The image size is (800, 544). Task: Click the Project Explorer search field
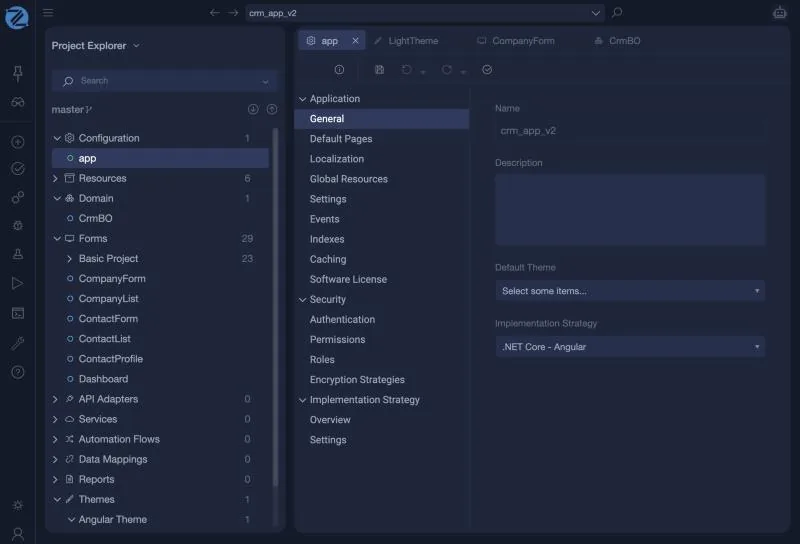[x=164, y=81]
